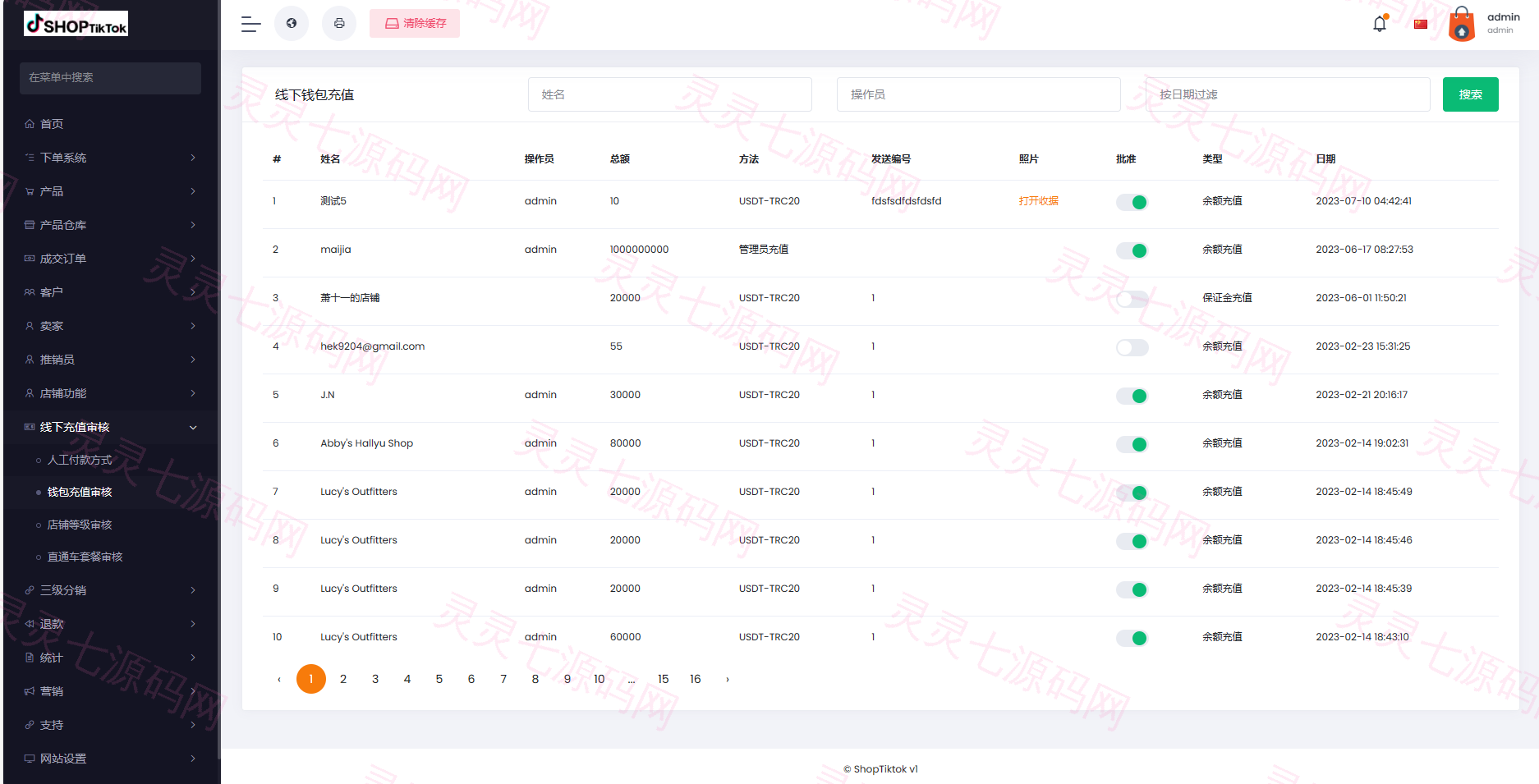Select 直通车套餐审核 submenu item
Screen dimensions: 1539x784
pyautogui.click(x=85, y=557)
